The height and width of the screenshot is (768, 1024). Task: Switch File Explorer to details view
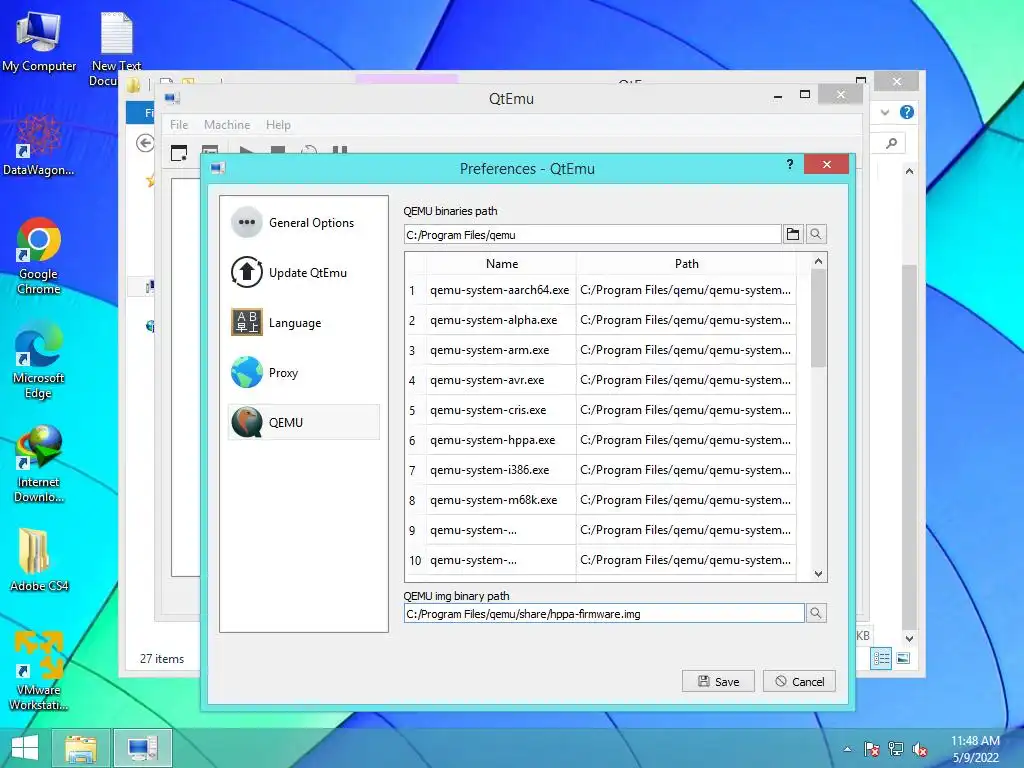881,658
